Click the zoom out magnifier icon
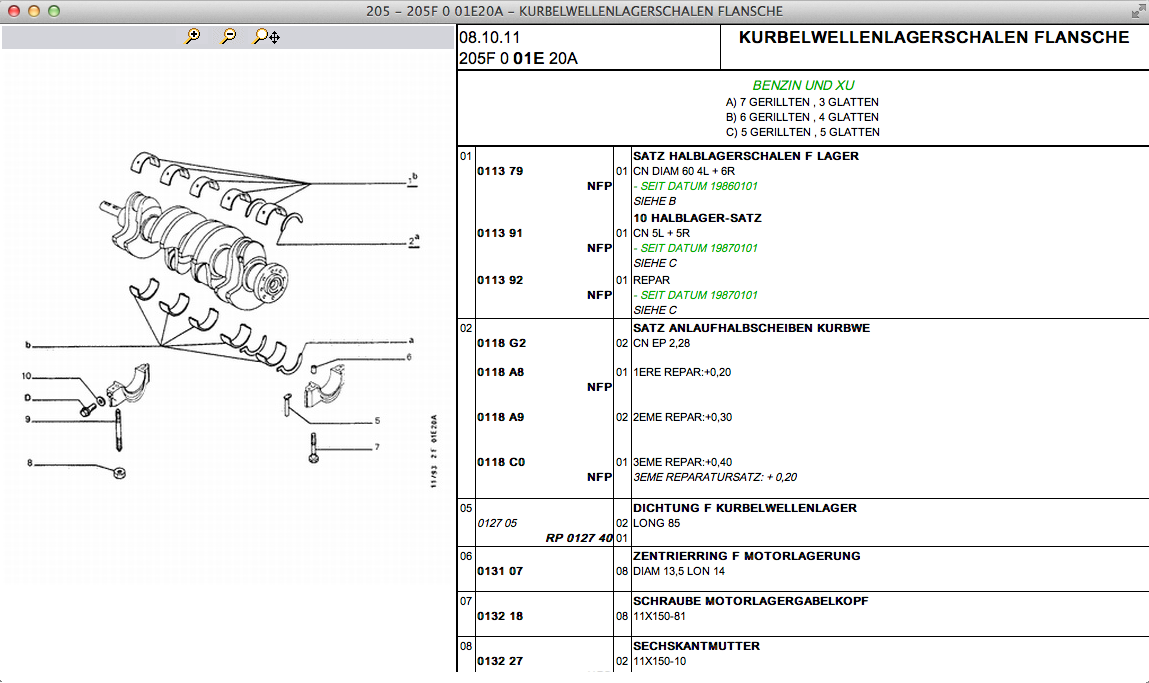 tap(229, 37)
